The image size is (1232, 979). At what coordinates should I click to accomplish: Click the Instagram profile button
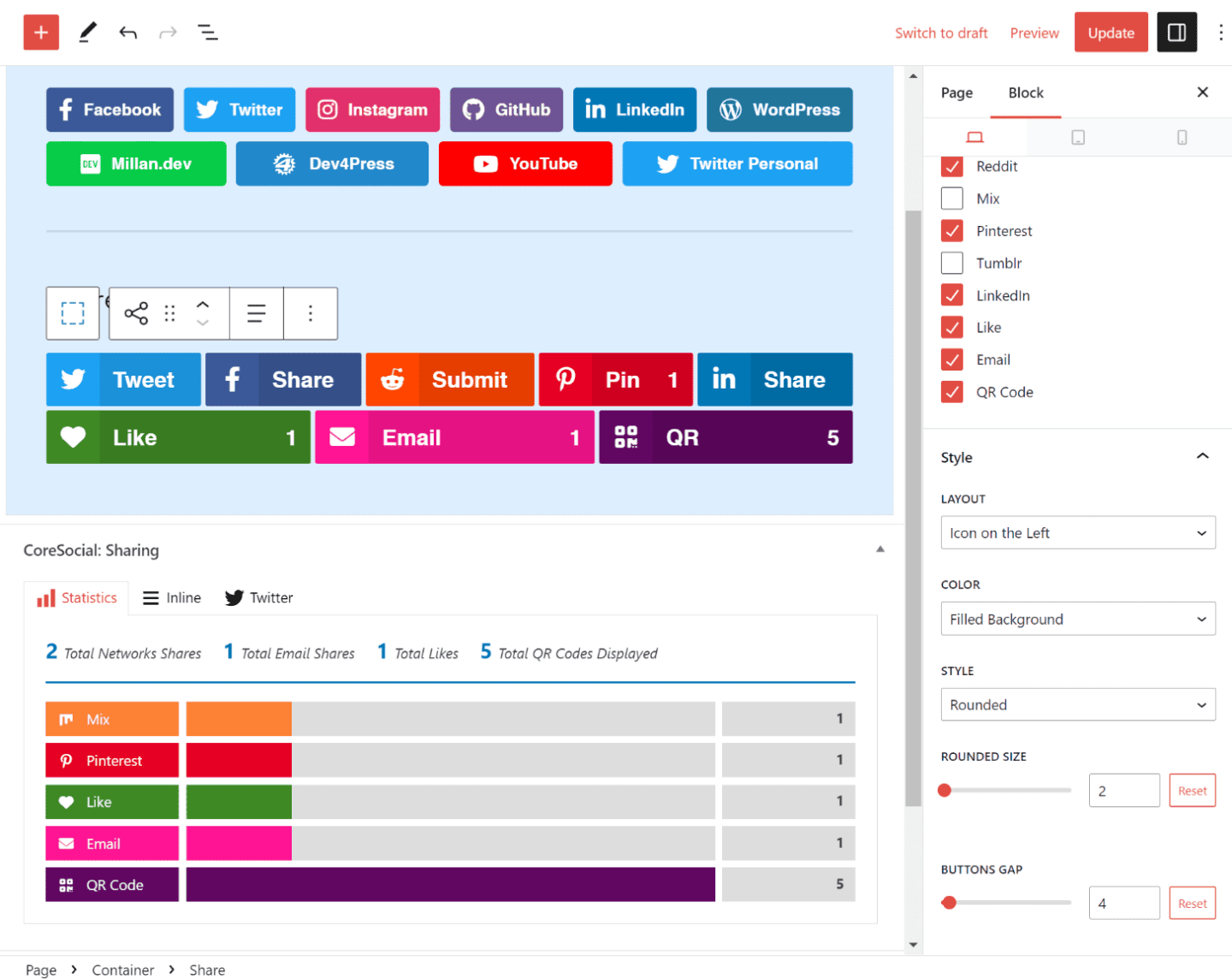click(372, 110)
